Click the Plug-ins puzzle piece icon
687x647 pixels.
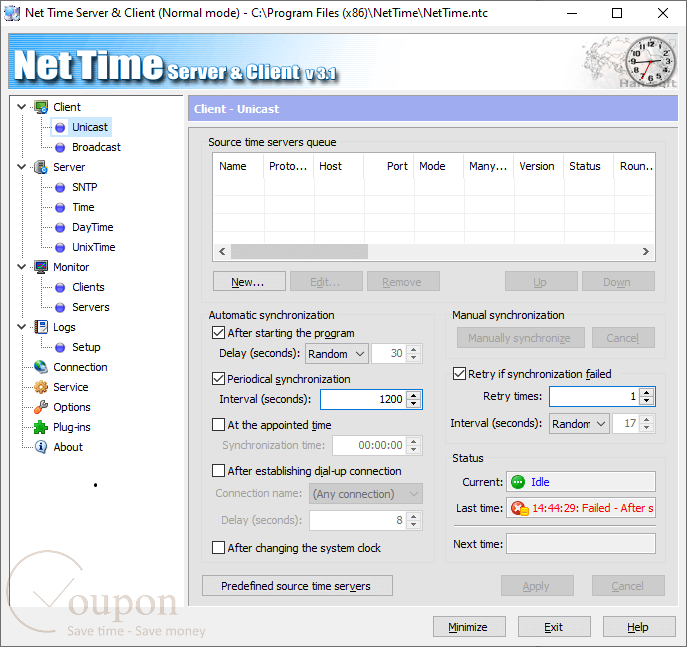click(41, 427)
